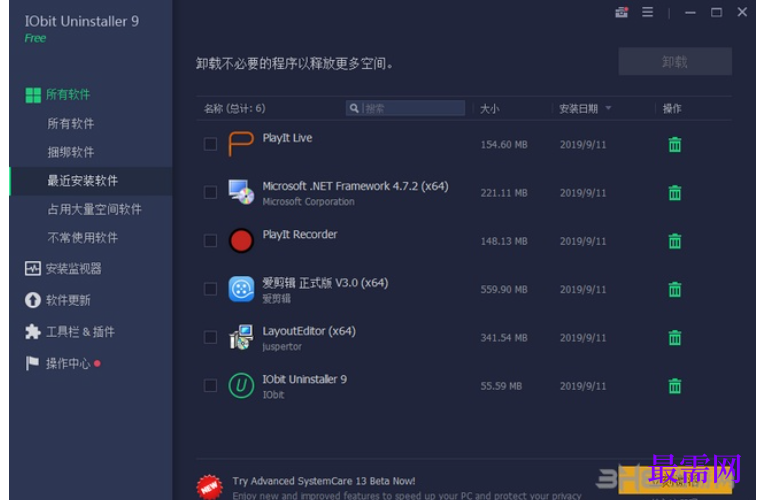Check the LayoutEditor (x64) checkbox

210,337
